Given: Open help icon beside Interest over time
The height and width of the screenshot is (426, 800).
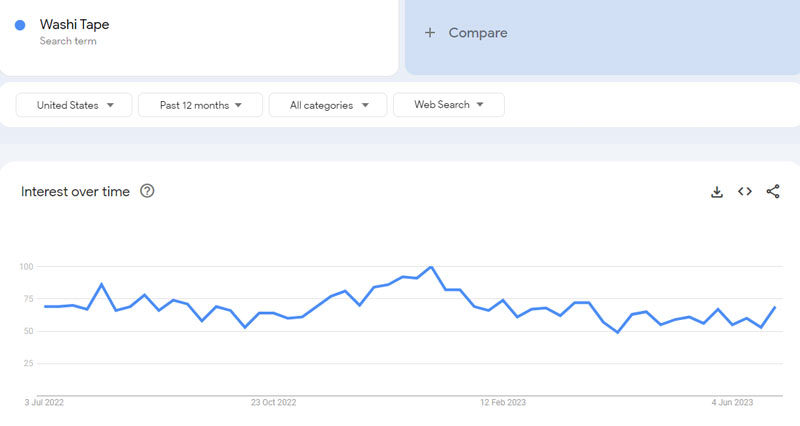Looking at the screenshot, I should point(147,191).
